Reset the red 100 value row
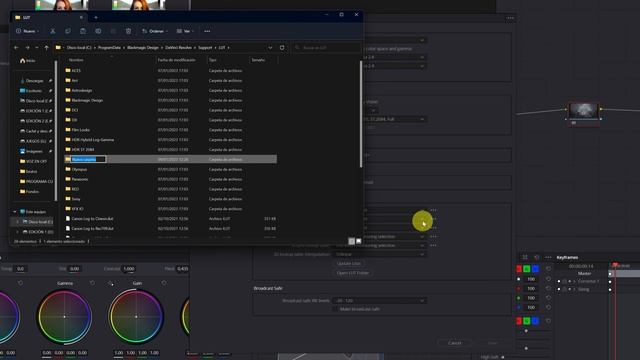This screenshot has width=640, height=360. coord(549,288)
